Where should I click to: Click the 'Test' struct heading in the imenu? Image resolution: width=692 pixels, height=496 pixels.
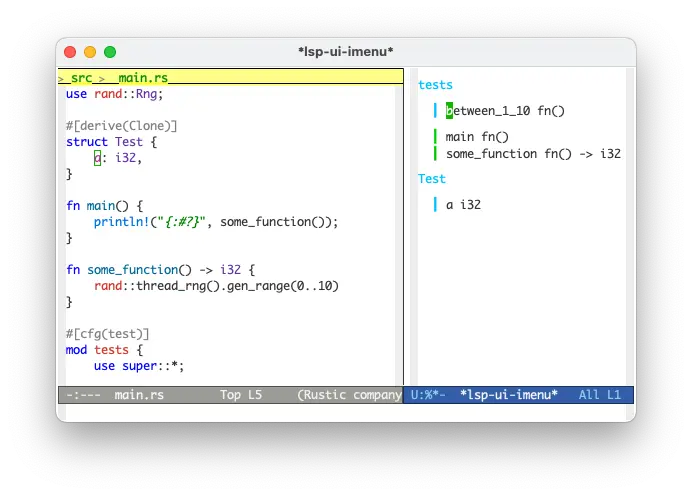[x=432, y=179]
